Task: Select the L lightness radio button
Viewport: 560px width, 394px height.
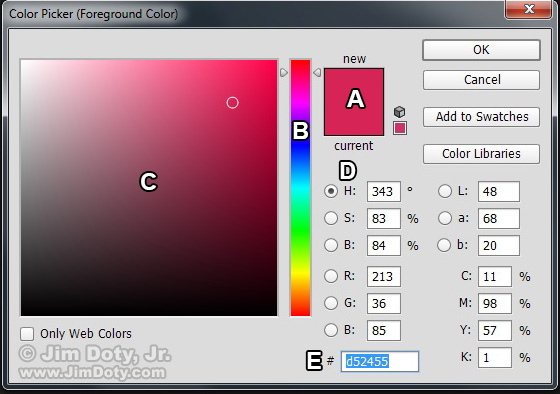Action: click(445, 191)
